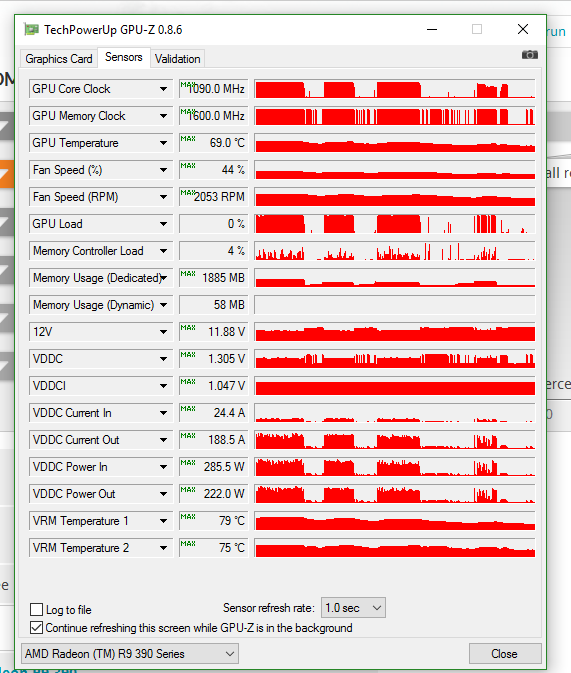Expand the VRM Temperature 2 dropdown

click(x=163, y=548)
